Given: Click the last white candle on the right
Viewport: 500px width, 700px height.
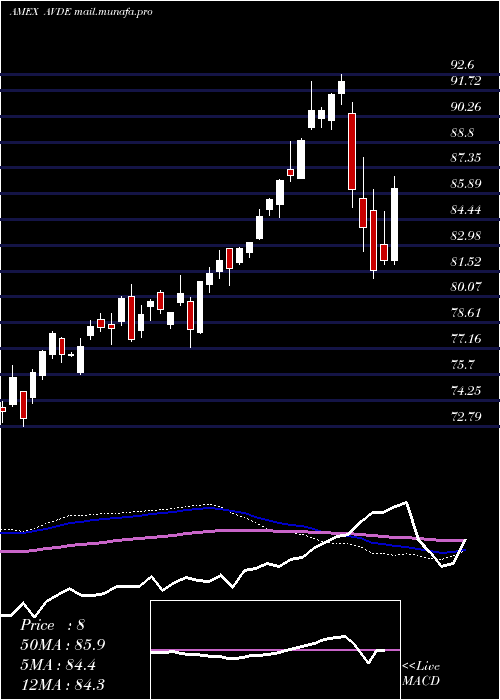Looking at the screenshot, I should click(x=394, y=225).
